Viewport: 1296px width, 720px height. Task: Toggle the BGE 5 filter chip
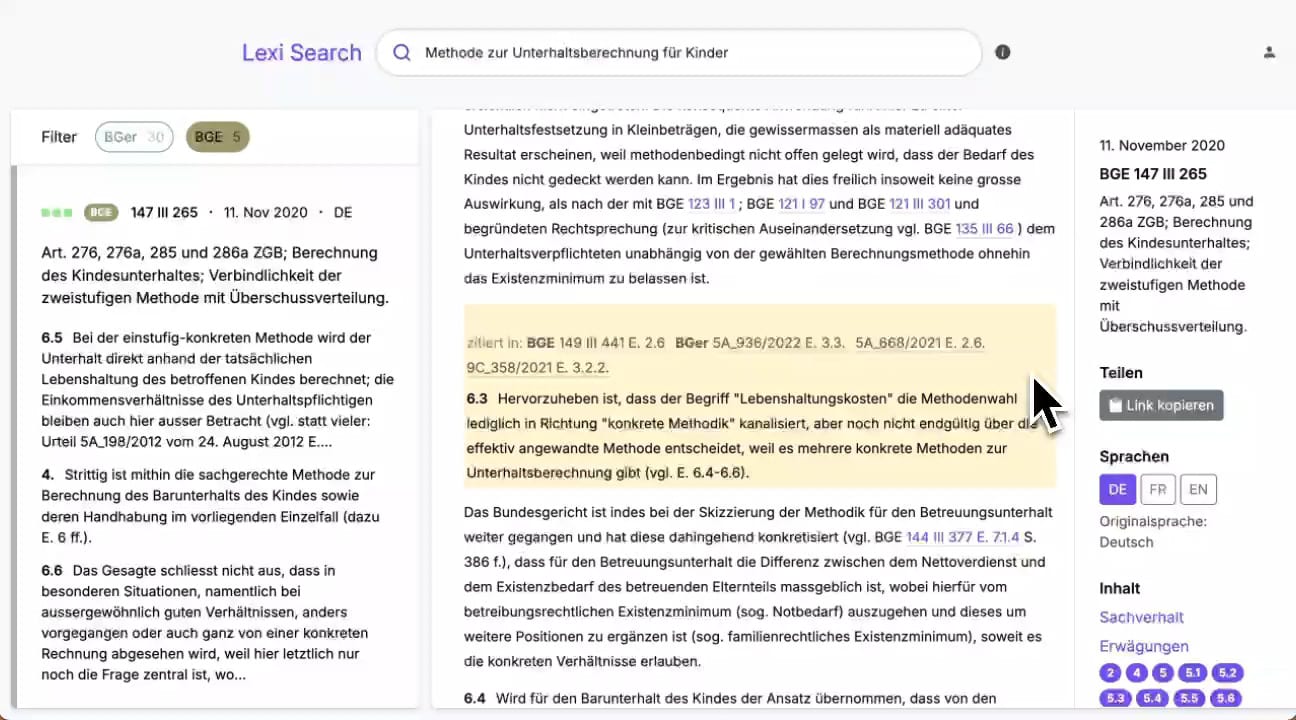(x=217, y=137)
